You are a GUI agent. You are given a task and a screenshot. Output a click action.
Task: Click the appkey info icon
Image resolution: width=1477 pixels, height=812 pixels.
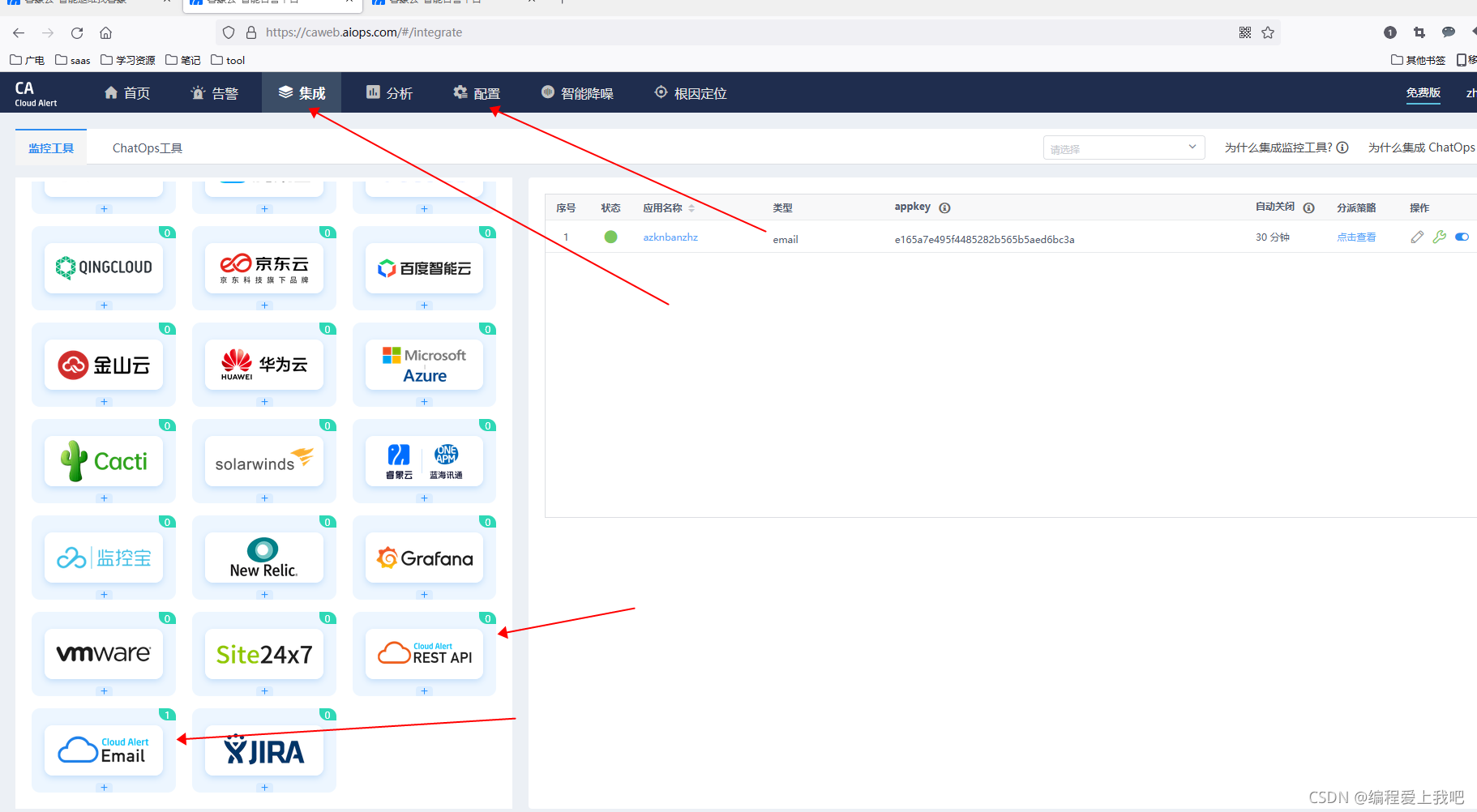(x=944, y=207)
